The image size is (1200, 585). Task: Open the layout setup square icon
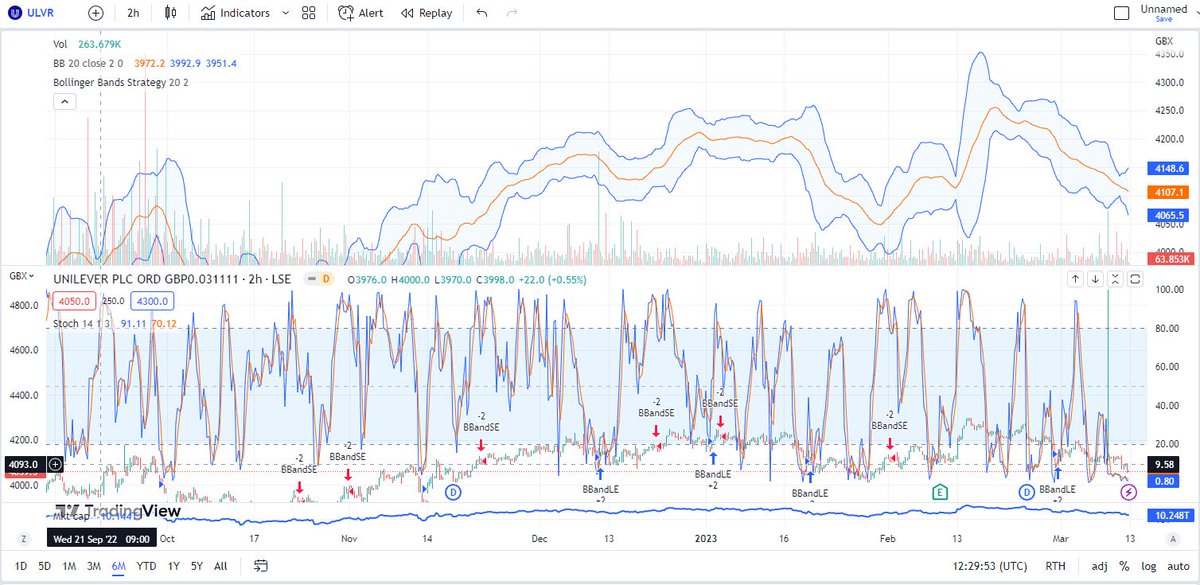1121,13
